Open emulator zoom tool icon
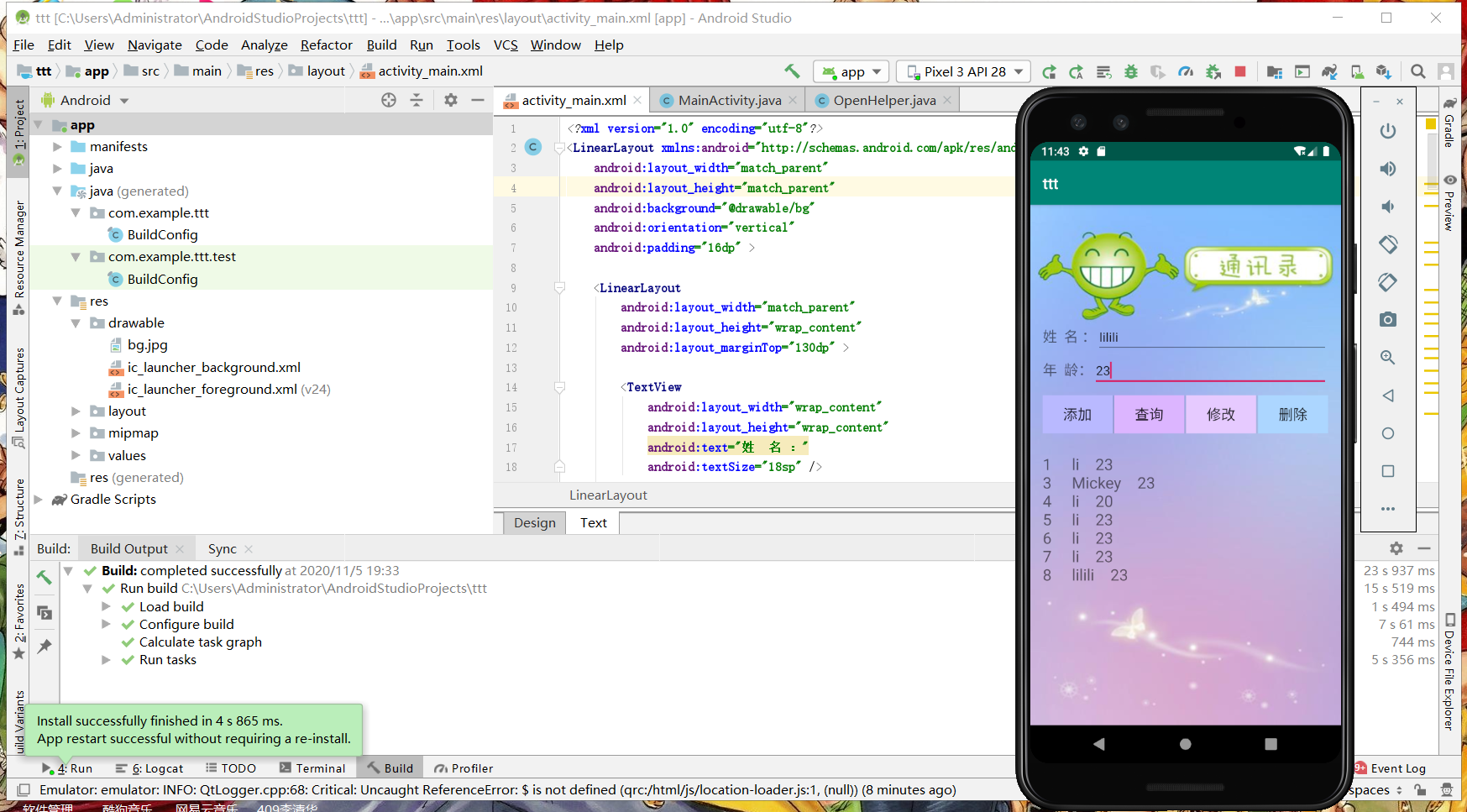Viewport: 1467px width, 812px height. coord(1388,358)
